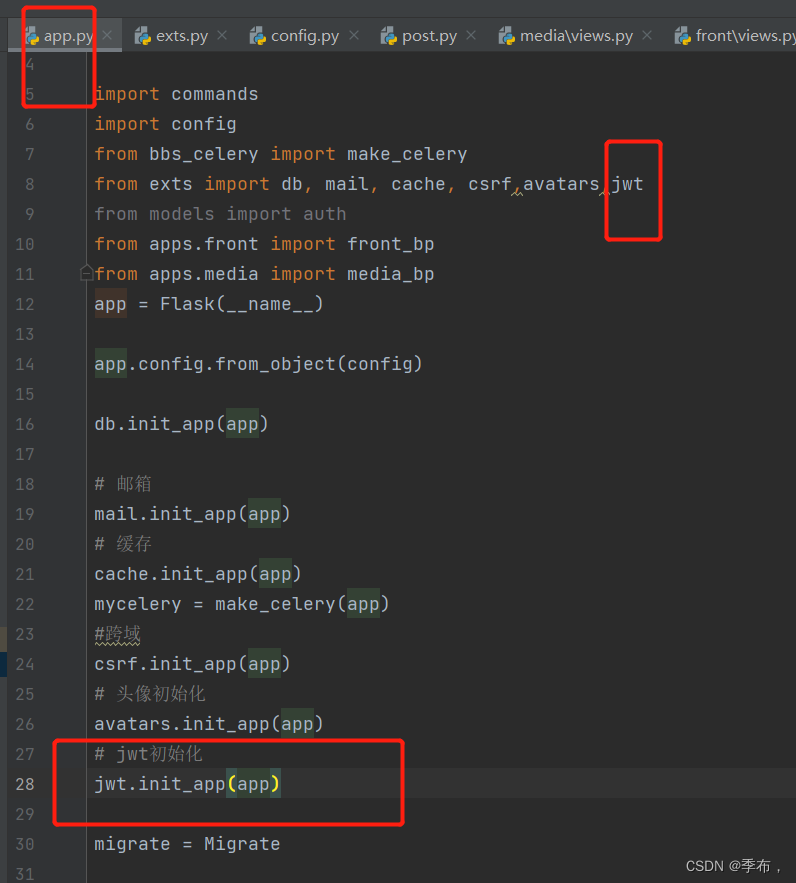Click line number 16 in gutter
This screenshot has height=883, width=796.
[25, 424]
